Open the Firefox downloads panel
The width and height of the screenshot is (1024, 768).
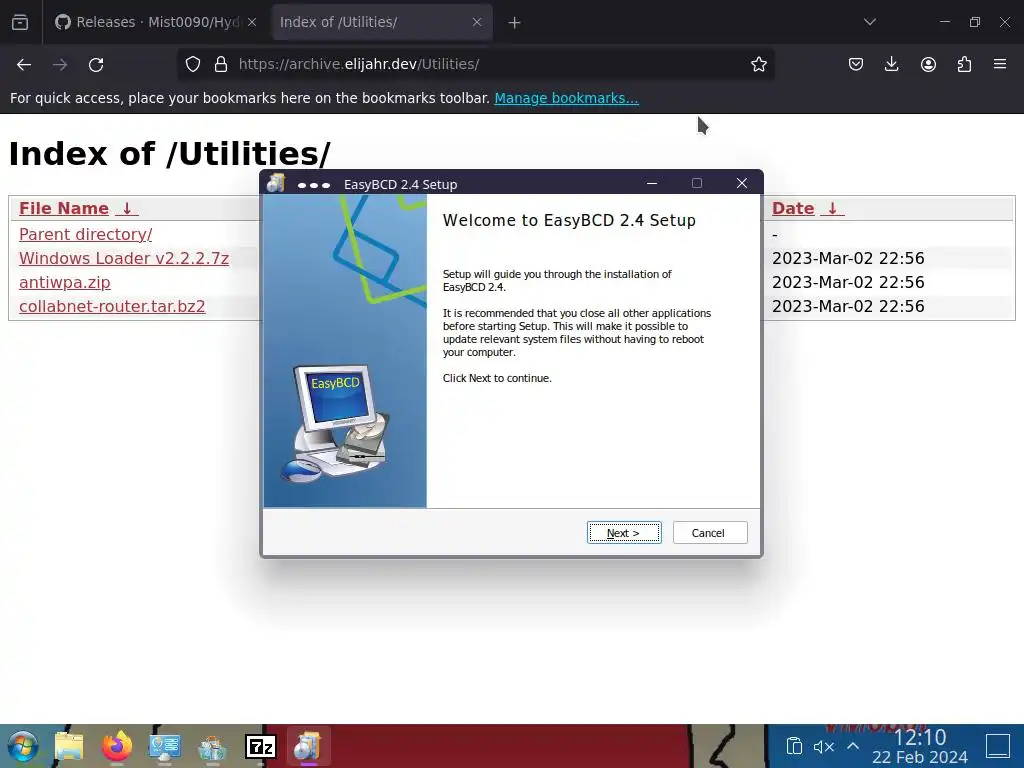[x=891, y=64]
